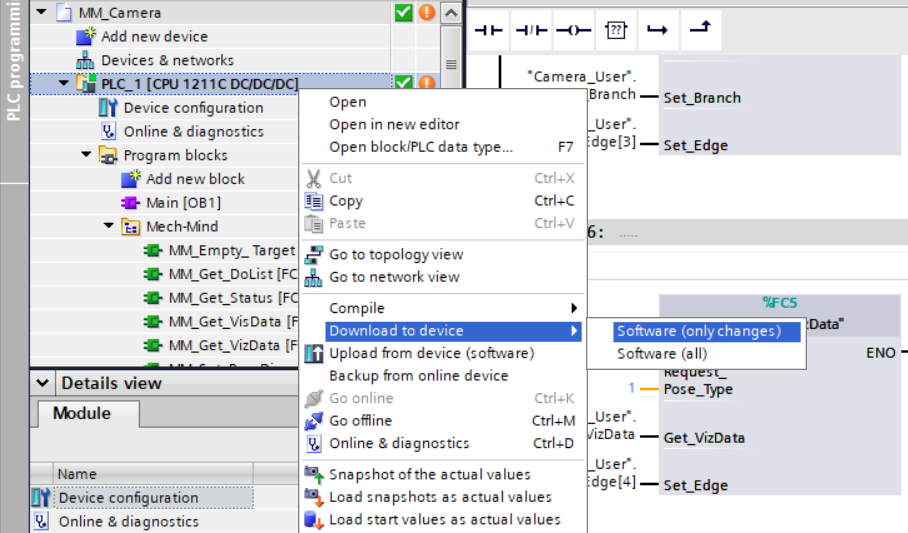Insert an output coil

(x=573, y=30)
